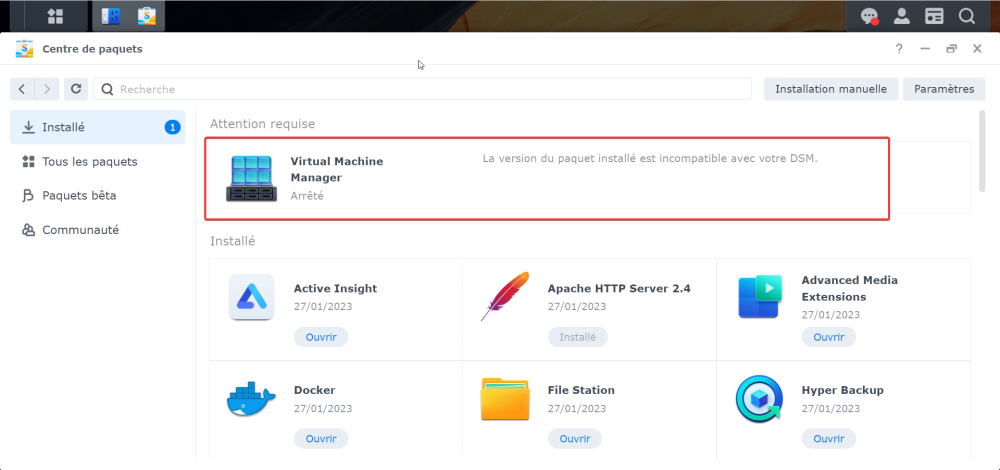Open the user account options icon
The width and height of the screenshot is (1000, 470).
(x=901, y=17)
